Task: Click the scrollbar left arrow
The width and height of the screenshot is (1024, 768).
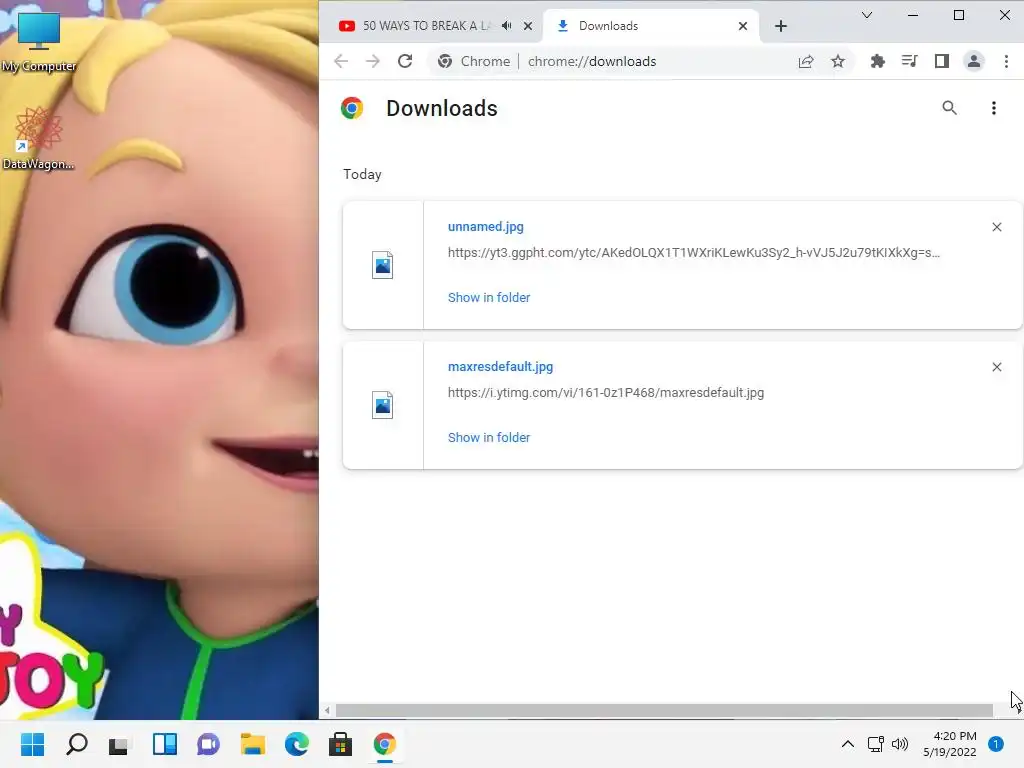Action: (327, 710)
